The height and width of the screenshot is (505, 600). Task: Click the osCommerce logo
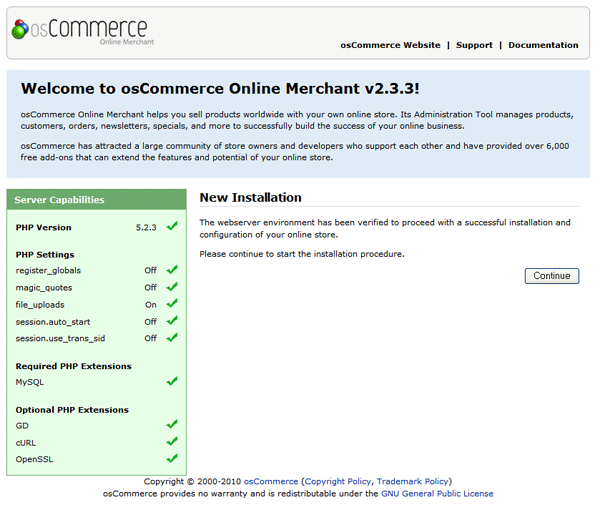pyautogui.click(x=79, y=31)
